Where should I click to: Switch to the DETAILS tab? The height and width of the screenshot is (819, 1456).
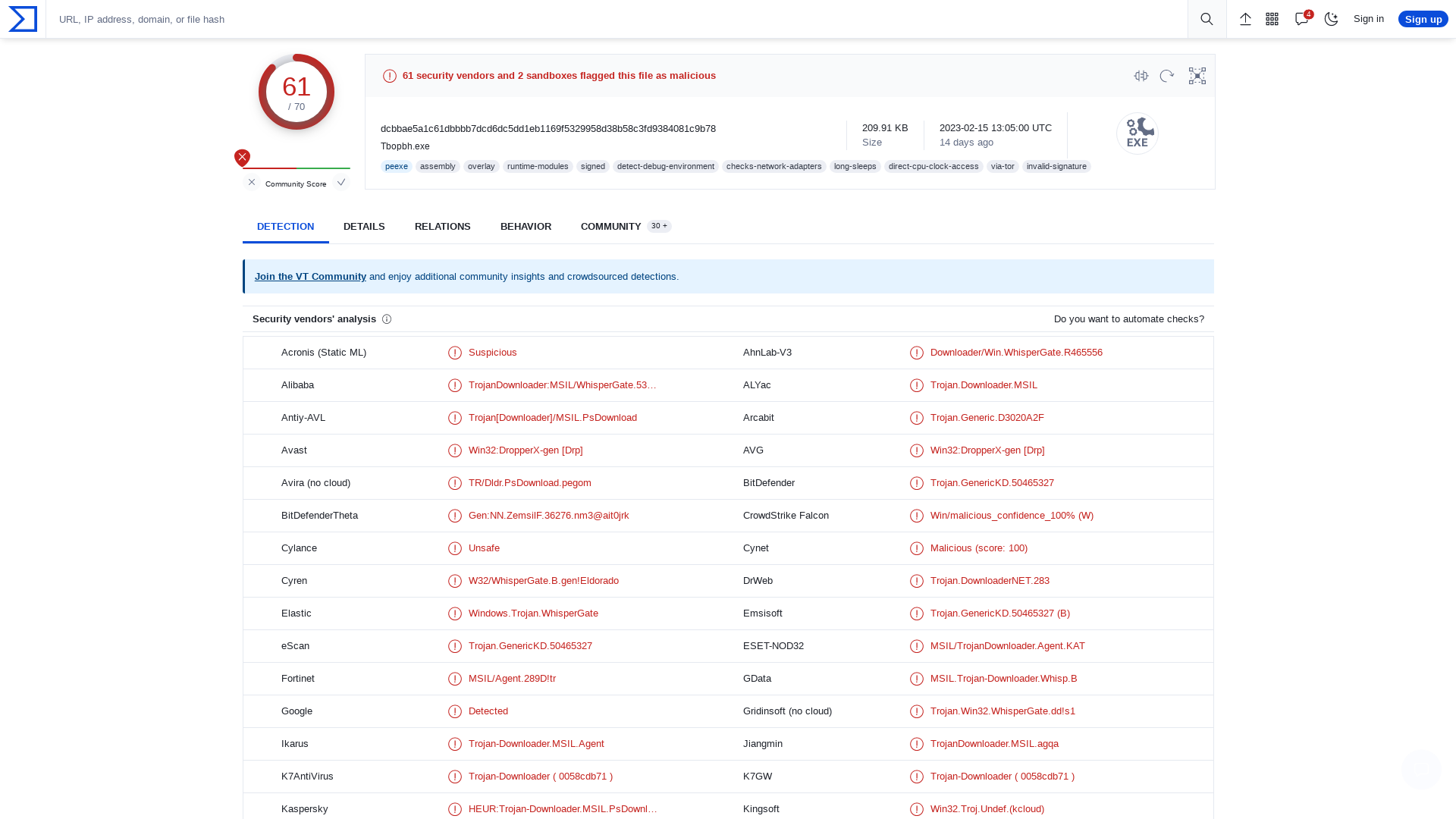(x=364, y=227)
